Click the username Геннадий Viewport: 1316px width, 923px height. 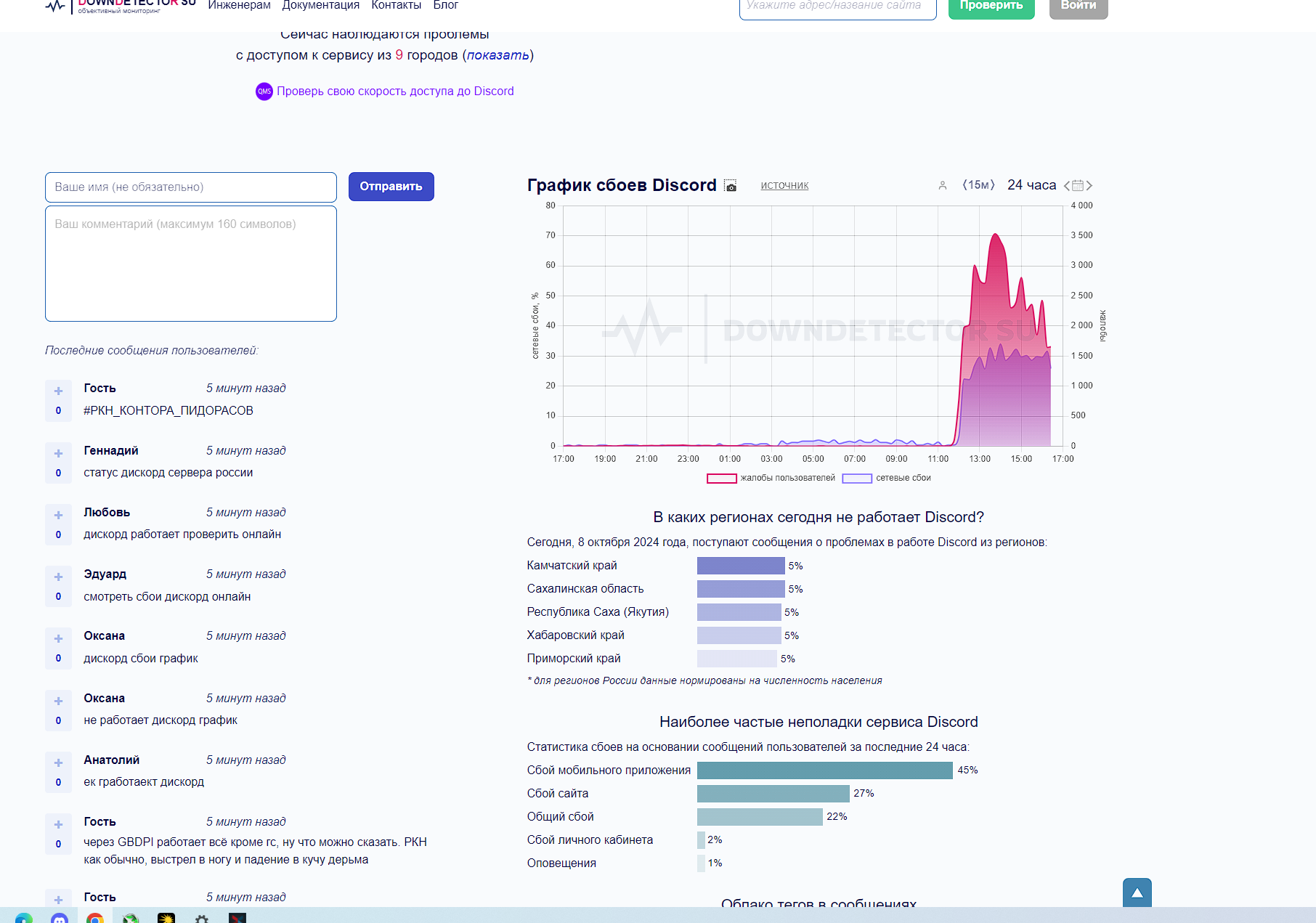coord(111,451)
